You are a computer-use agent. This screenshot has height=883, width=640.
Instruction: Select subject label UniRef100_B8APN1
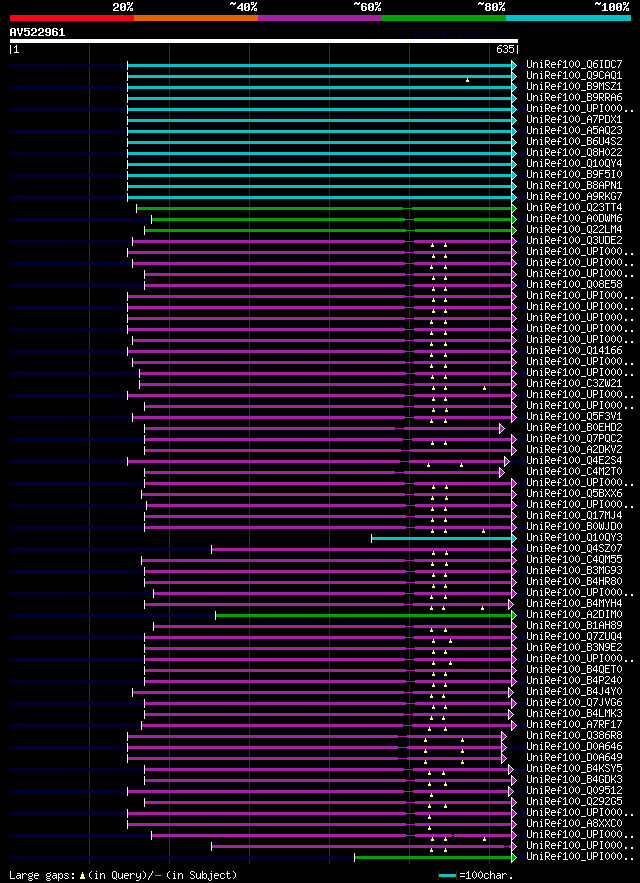coord(574,186)
